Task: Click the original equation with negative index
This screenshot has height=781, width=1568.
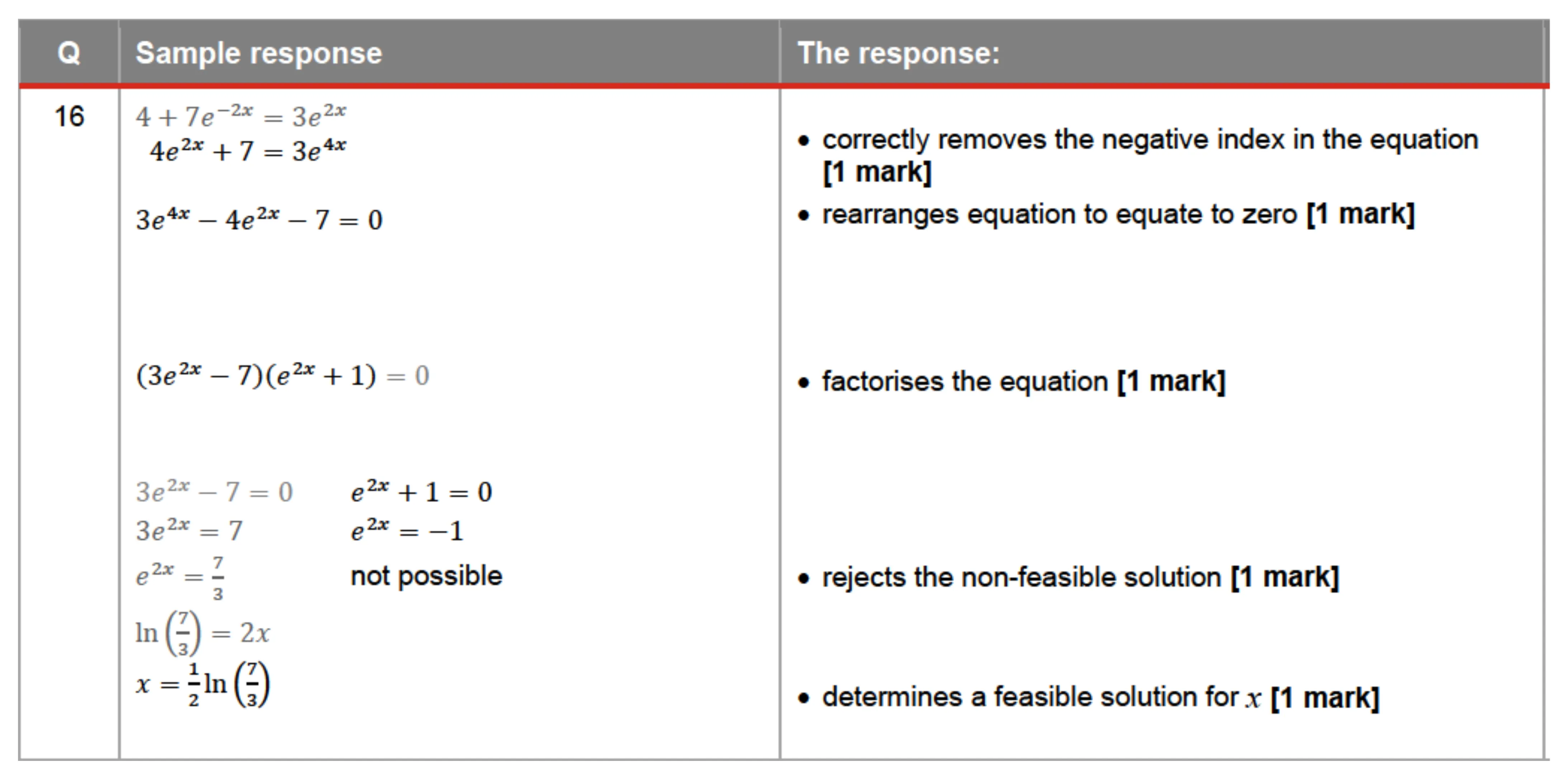Action: pyautogui.click(x=241, y=115)
